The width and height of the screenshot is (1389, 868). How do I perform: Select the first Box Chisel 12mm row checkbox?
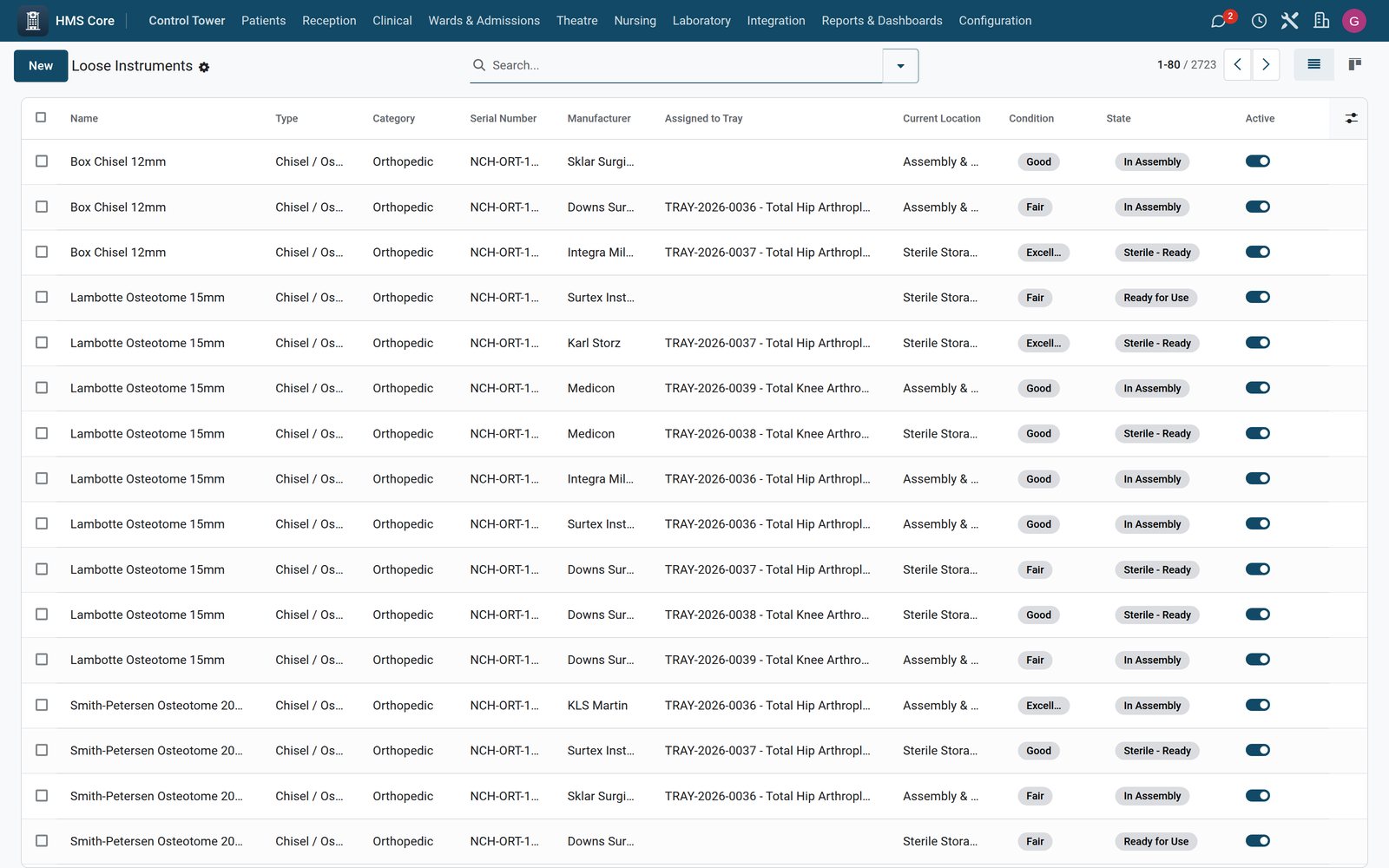42,161
